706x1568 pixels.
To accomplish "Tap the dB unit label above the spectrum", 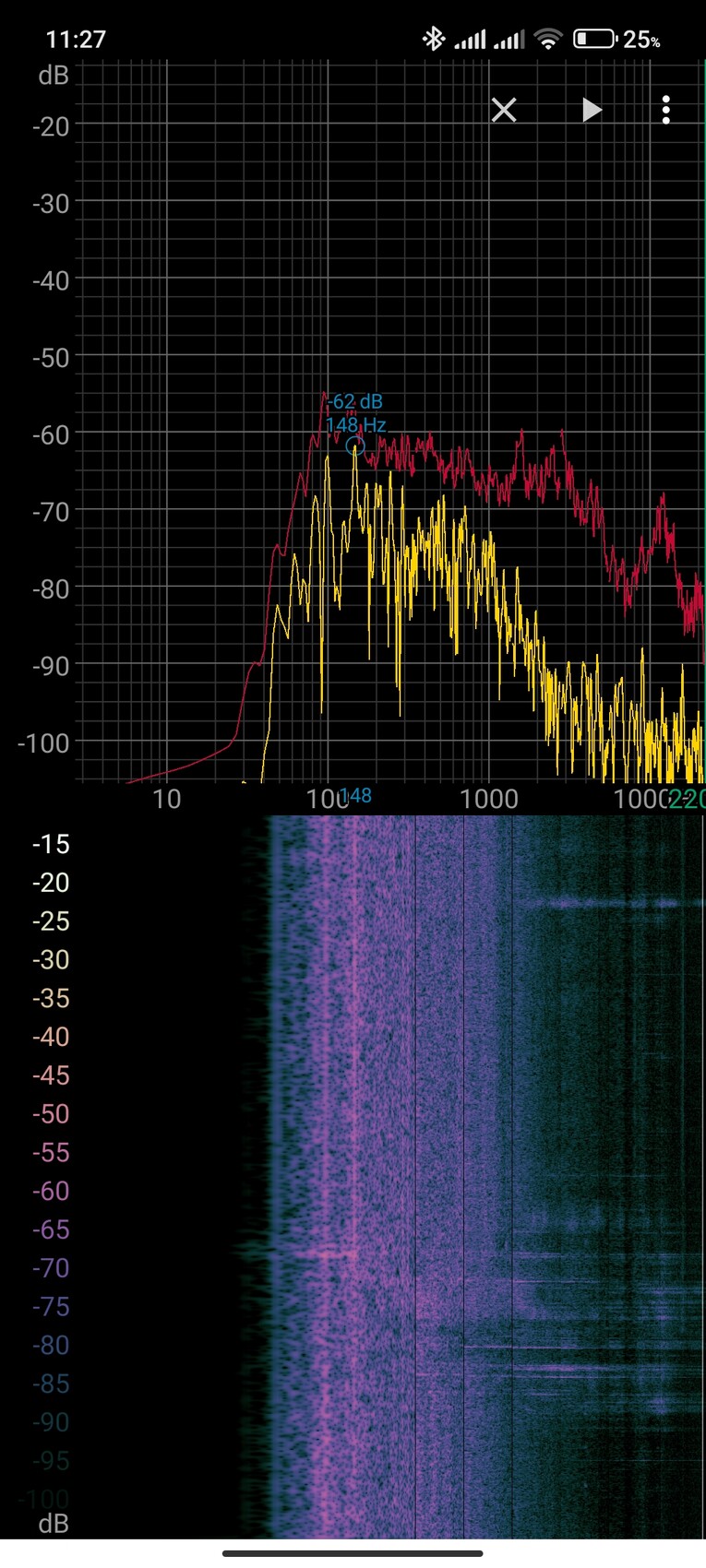I will click(54, 76).
